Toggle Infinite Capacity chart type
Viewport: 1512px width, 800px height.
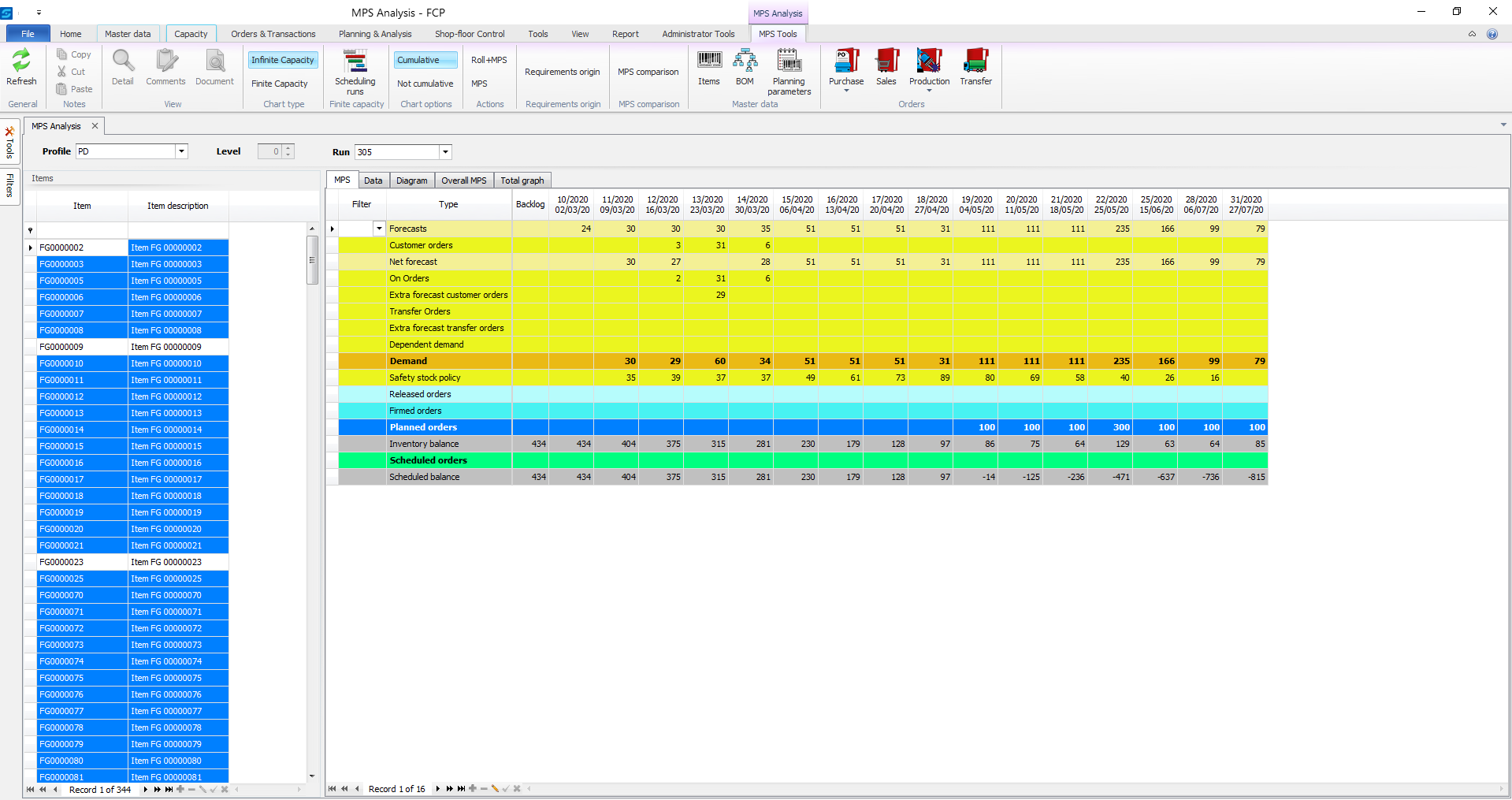tap(283, 60)
